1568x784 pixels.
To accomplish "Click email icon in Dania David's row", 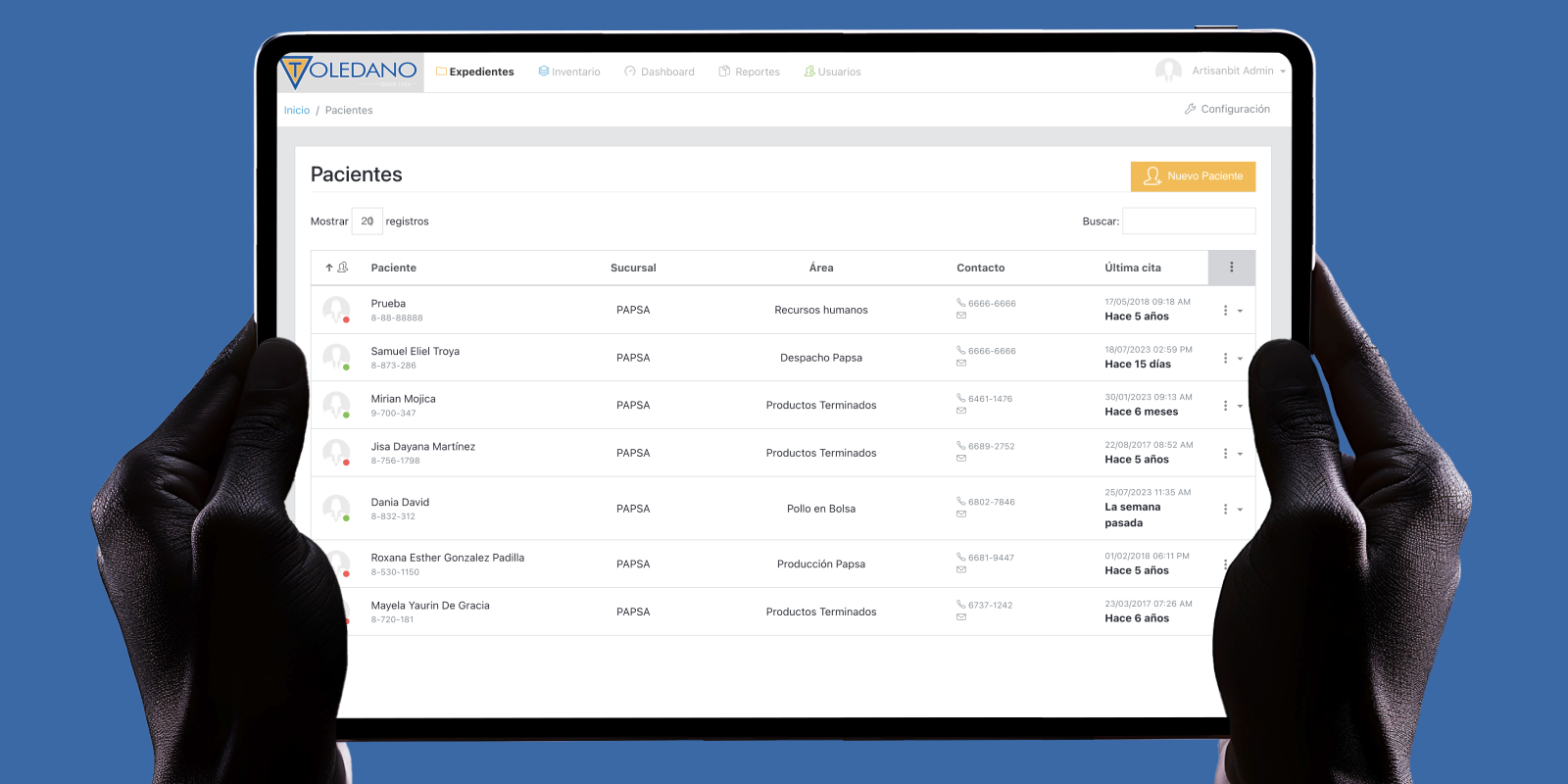I will pos(961,514).
